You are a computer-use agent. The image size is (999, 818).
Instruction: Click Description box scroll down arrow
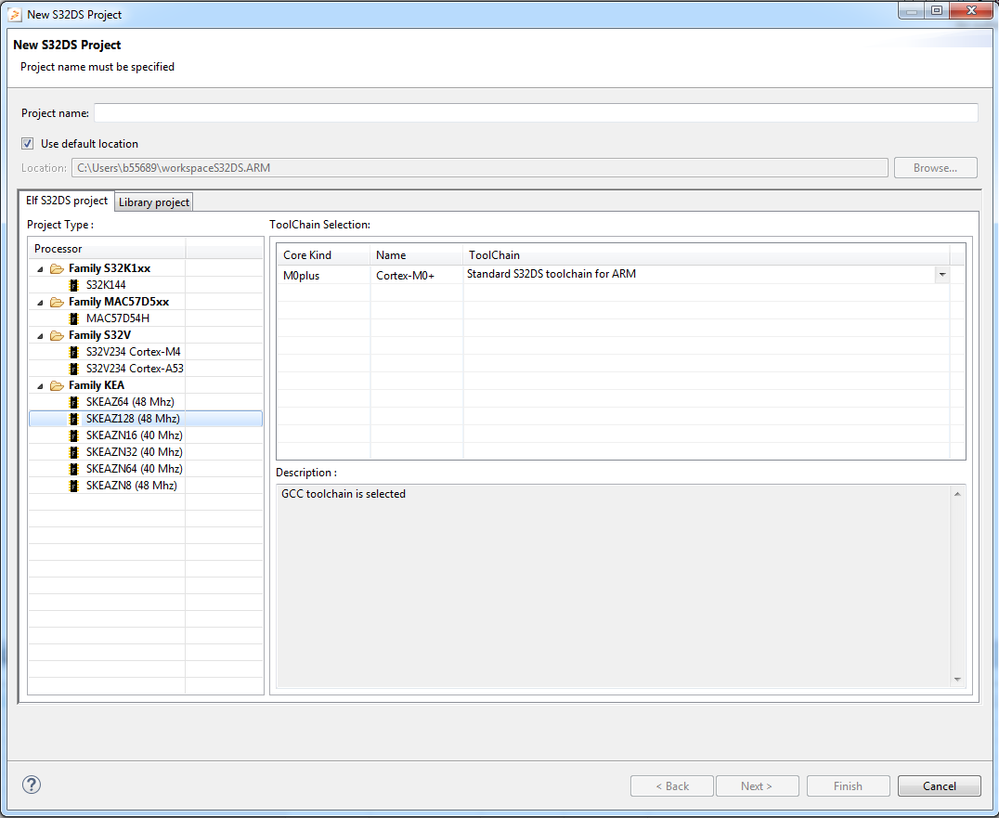[957, 679]
